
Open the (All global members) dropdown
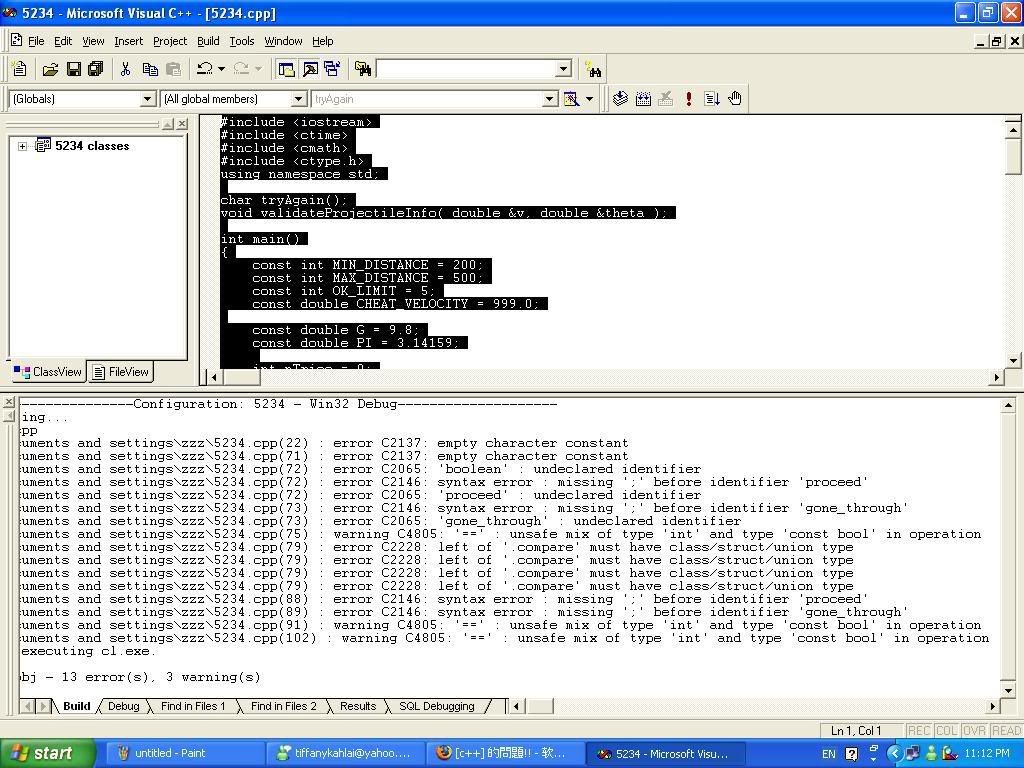coord(298,99)
